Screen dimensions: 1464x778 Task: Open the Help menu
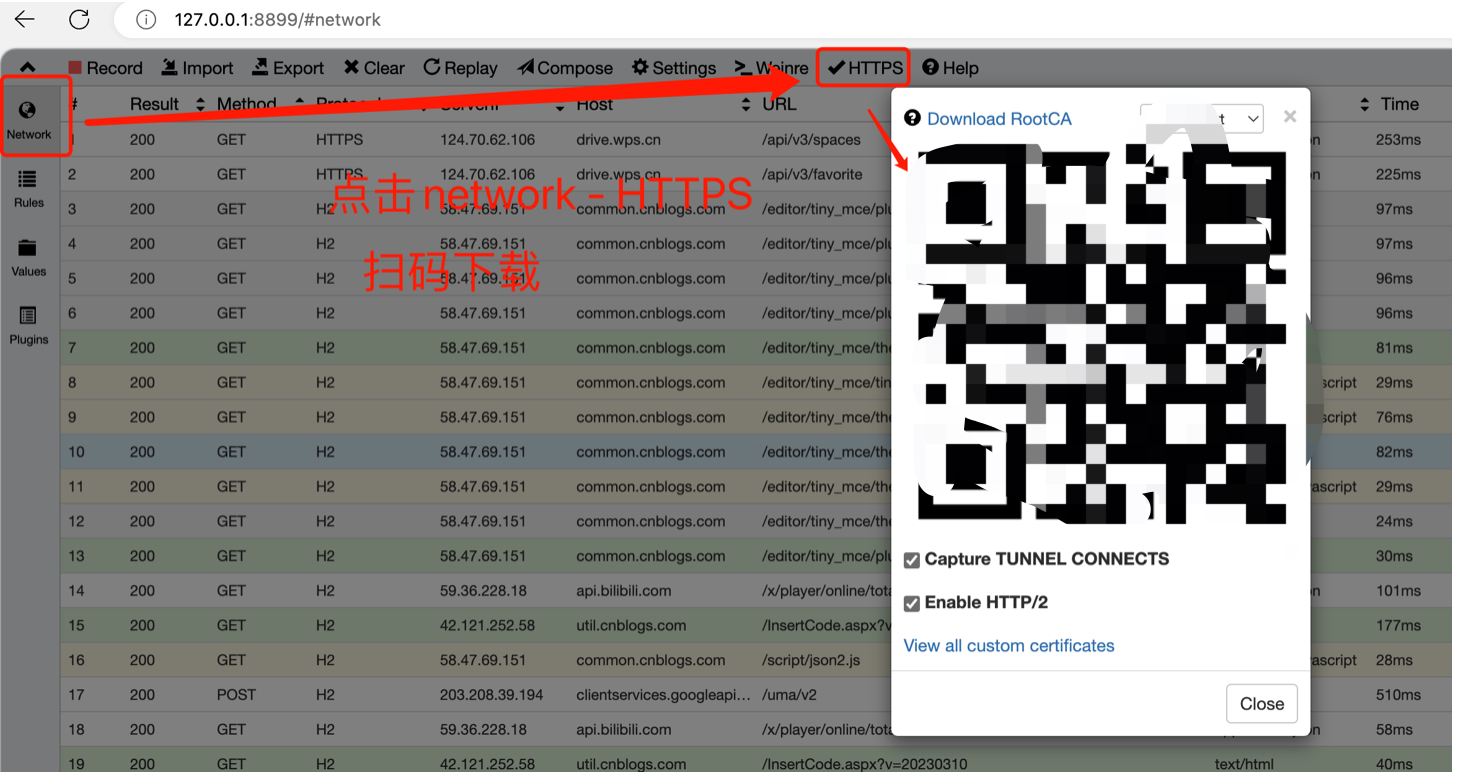coord(950,68)
